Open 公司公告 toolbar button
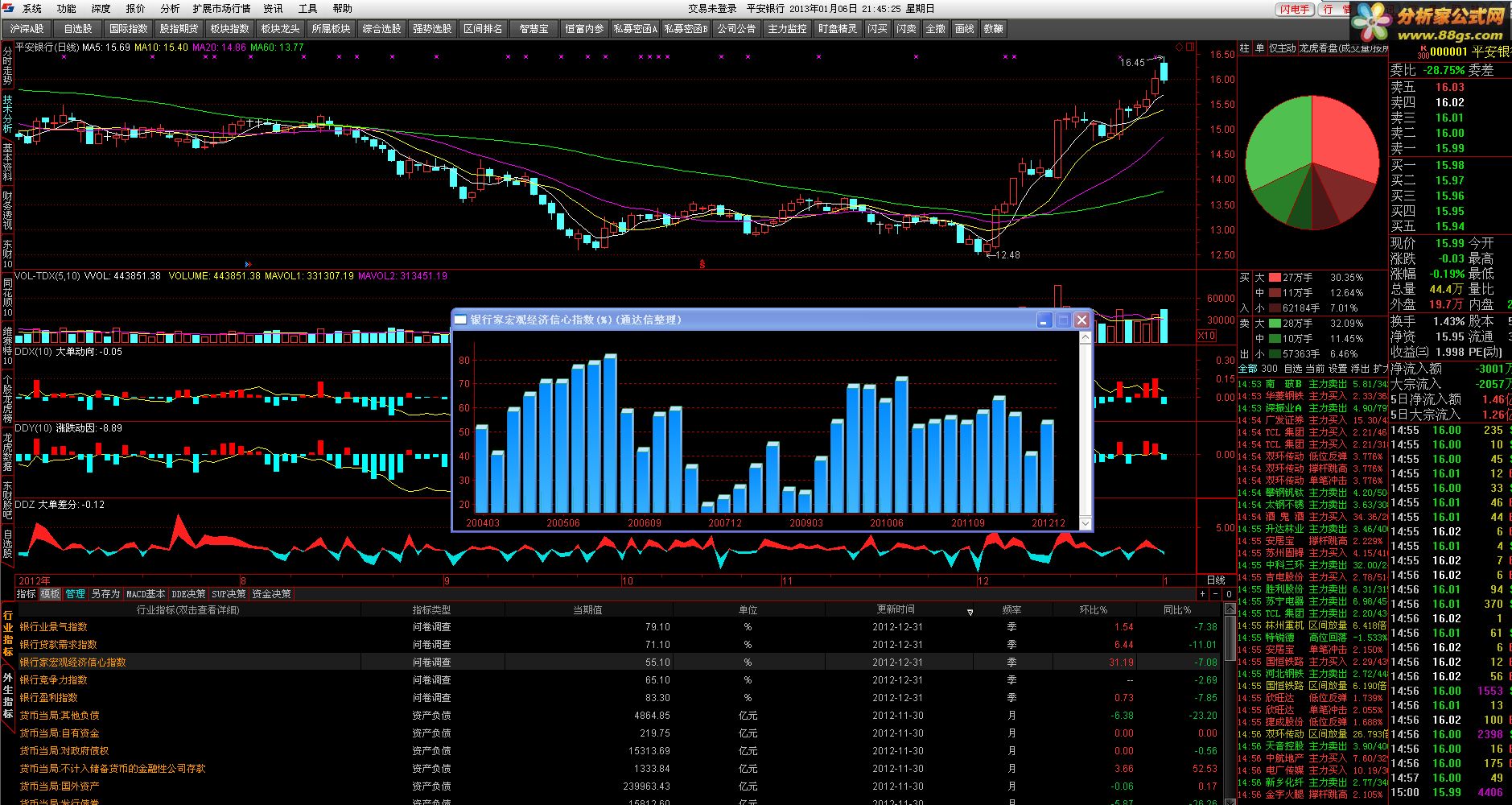 point(736,29)
